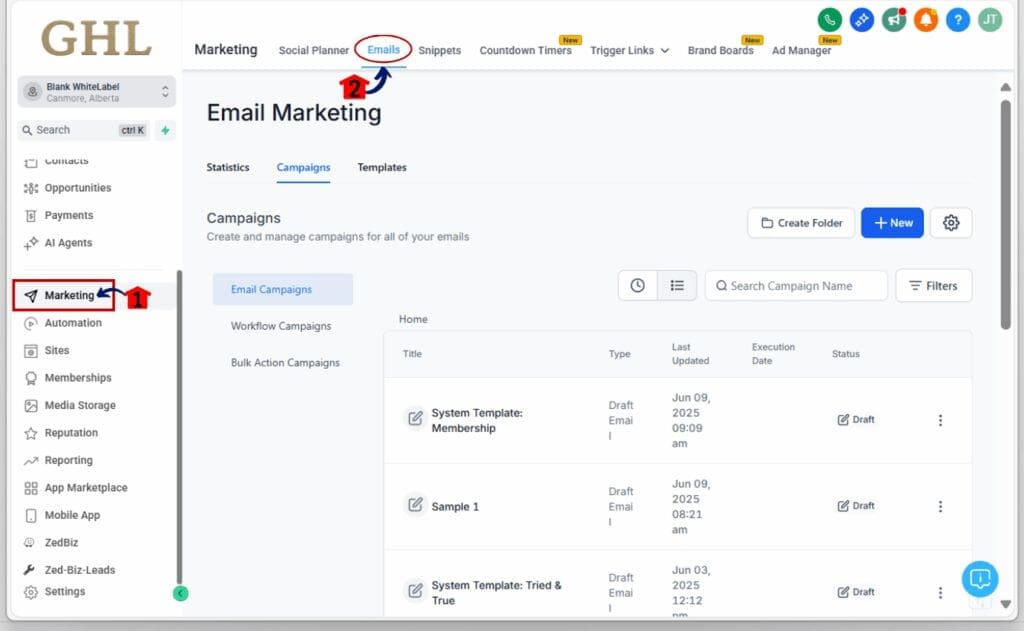Click the Status column header

(846, 354)
